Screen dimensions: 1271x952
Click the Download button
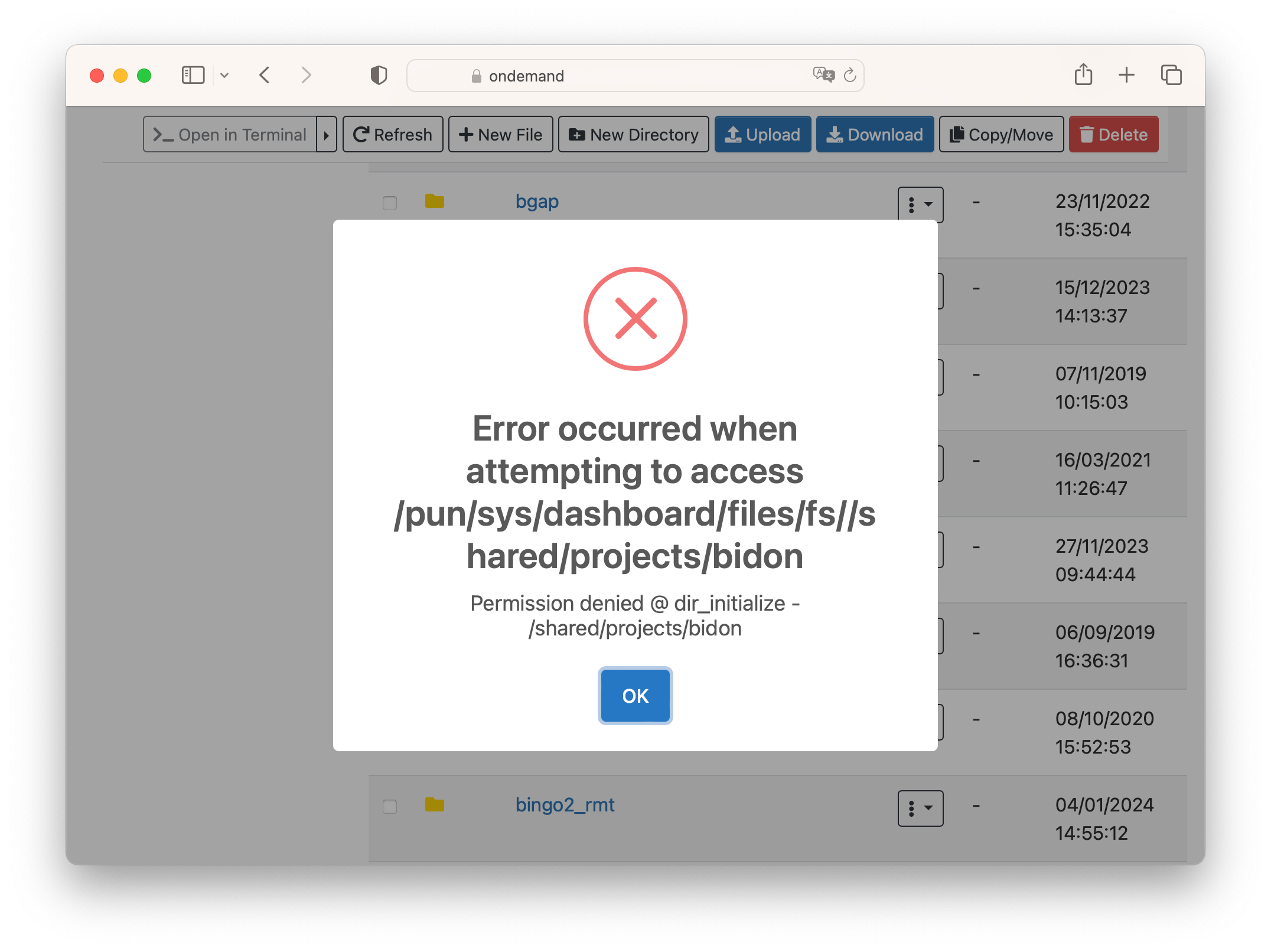[x=875, y=135]
